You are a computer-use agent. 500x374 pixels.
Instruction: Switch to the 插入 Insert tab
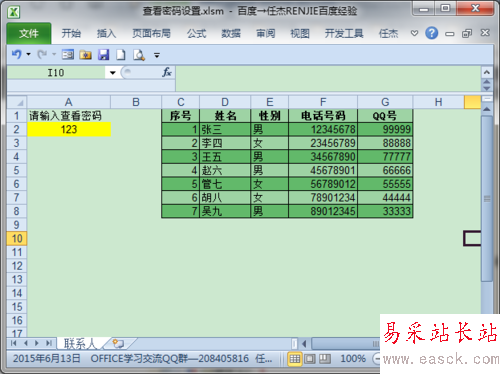tap(106, 33)
